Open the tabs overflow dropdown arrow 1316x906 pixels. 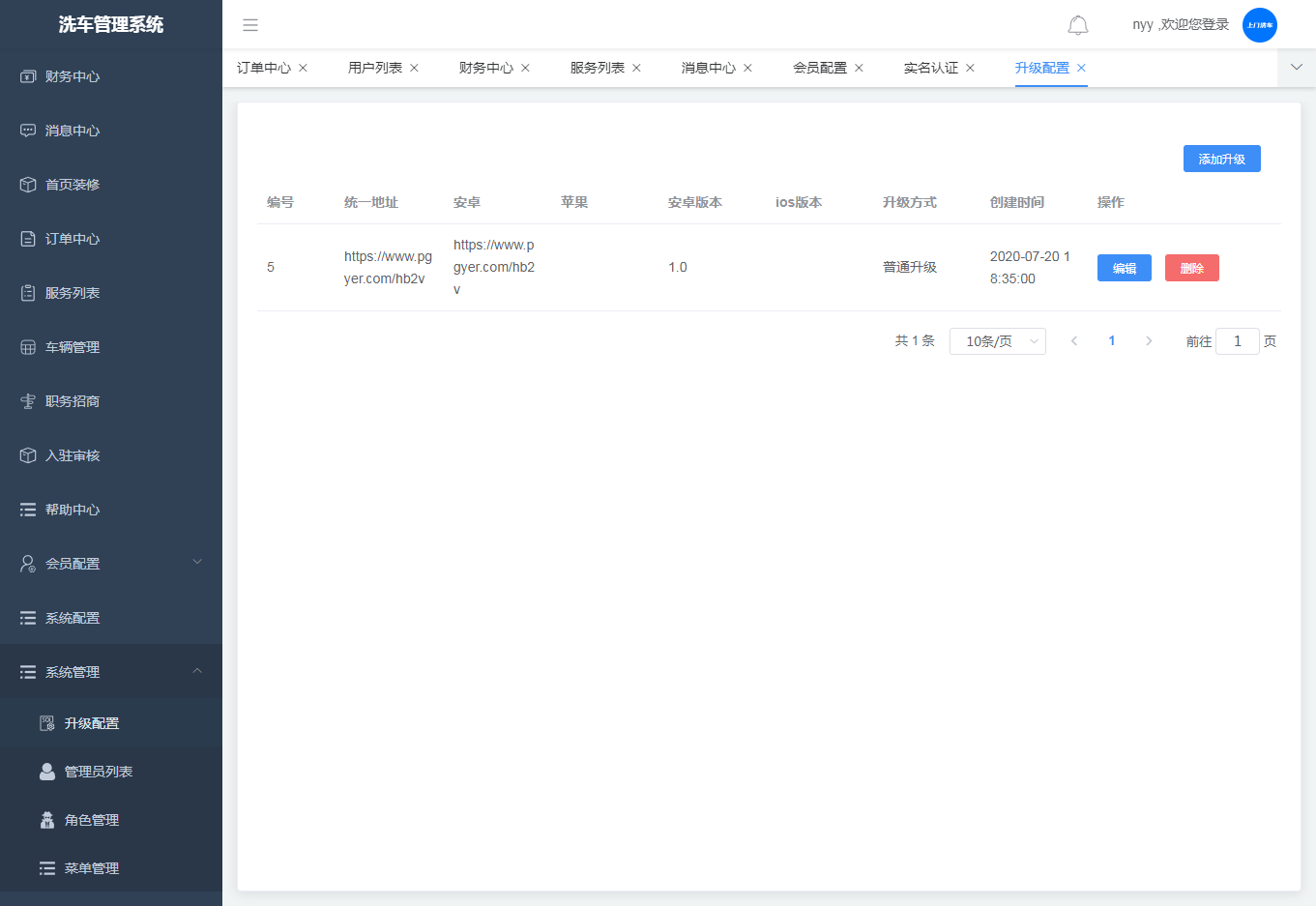[x=1296, y=68]
